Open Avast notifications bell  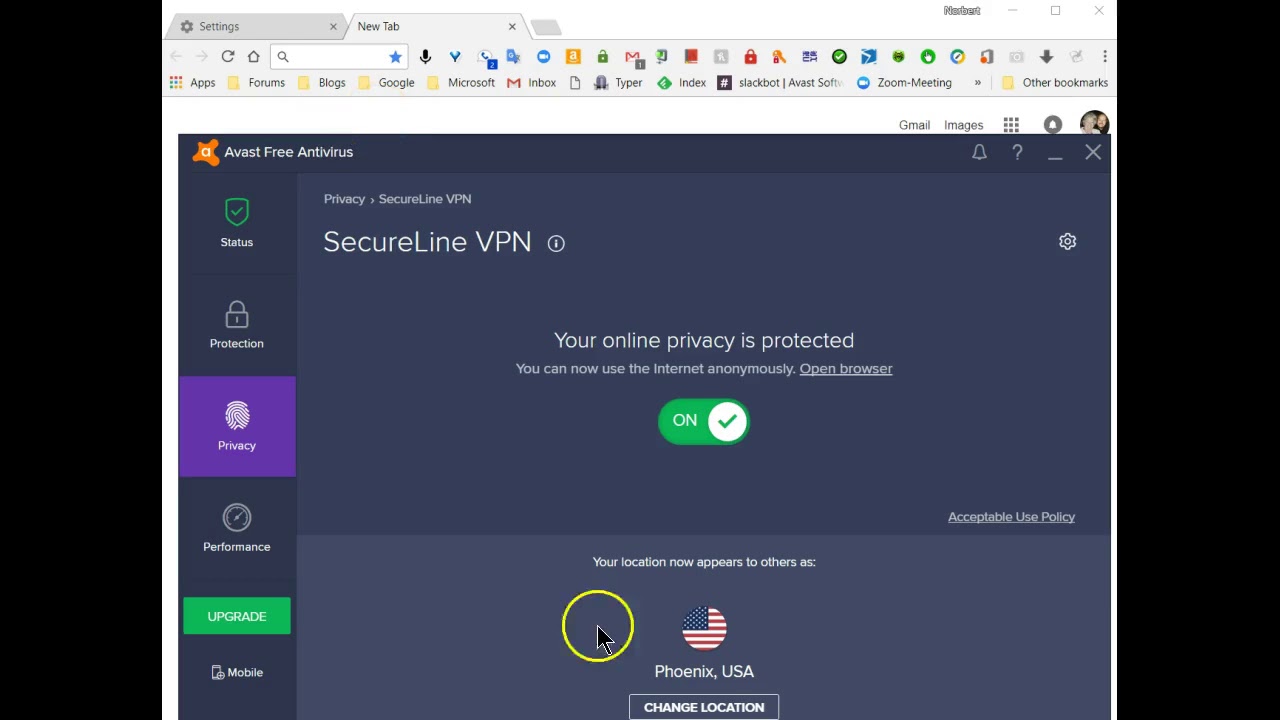point(979,152)
